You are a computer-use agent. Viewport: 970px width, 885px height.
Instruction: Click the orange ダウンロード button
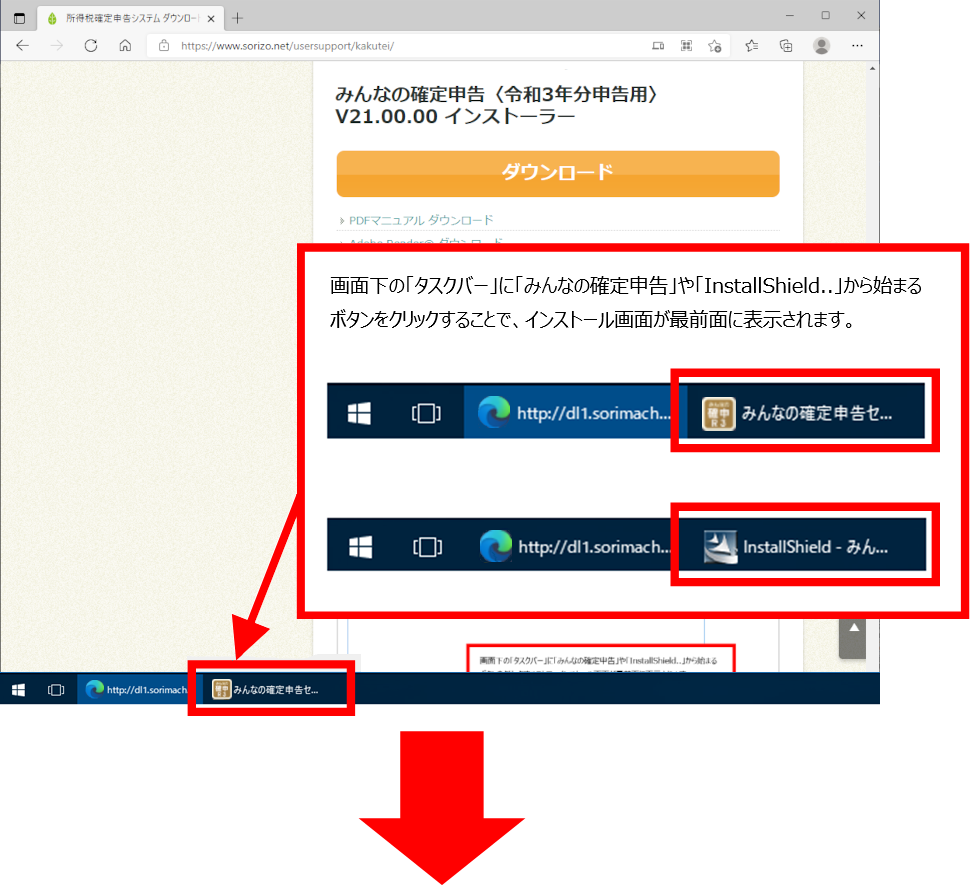click(x=557, y=174)
